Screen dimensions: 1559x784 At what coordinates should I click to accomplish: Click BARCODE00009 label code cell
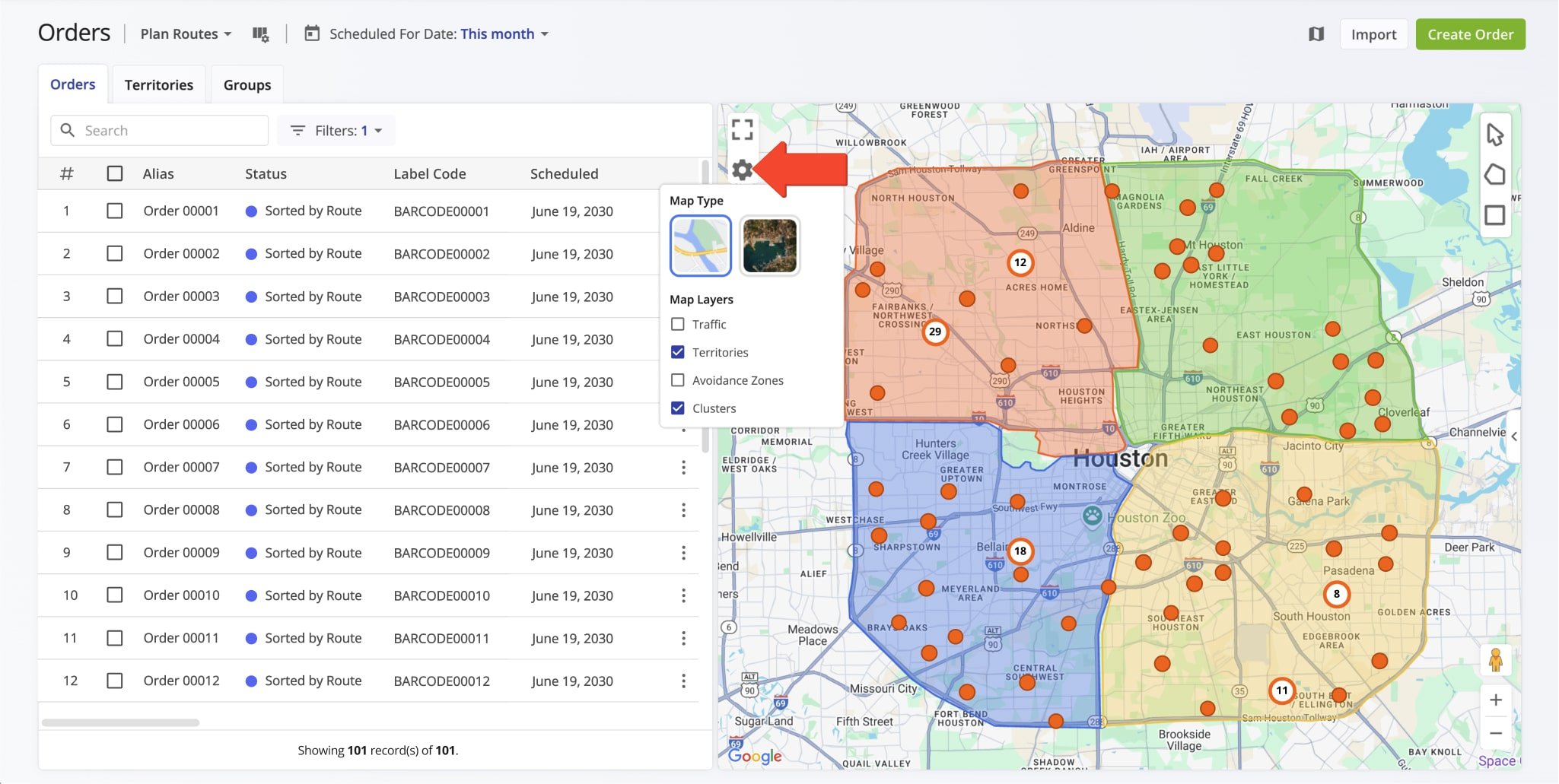point(441,553)
